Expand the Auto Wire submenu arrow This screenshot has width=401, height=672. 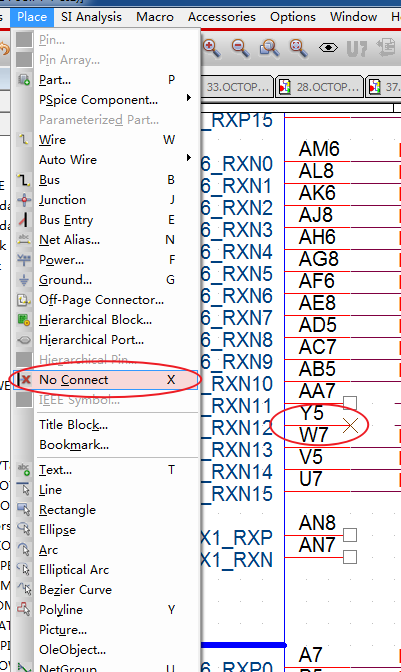(189, 158)
